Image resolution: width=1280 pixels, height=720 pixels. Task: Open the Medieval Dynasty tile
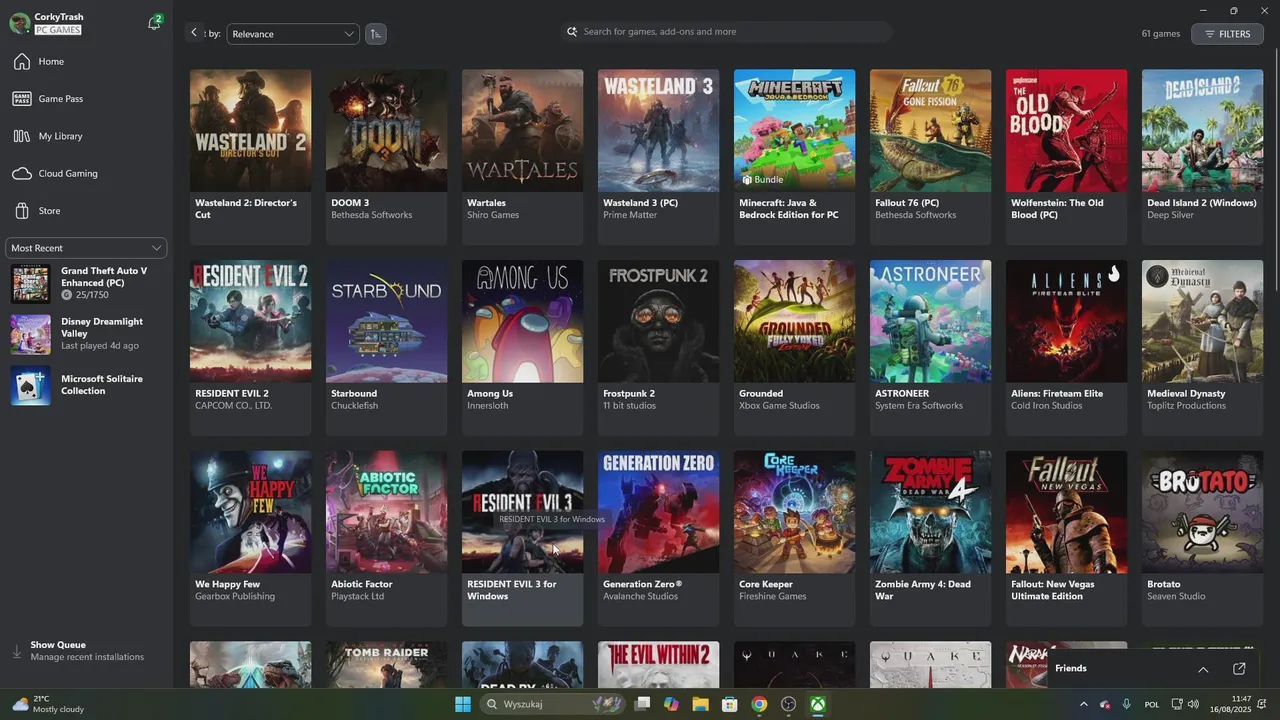click(x=1202, y=348)
